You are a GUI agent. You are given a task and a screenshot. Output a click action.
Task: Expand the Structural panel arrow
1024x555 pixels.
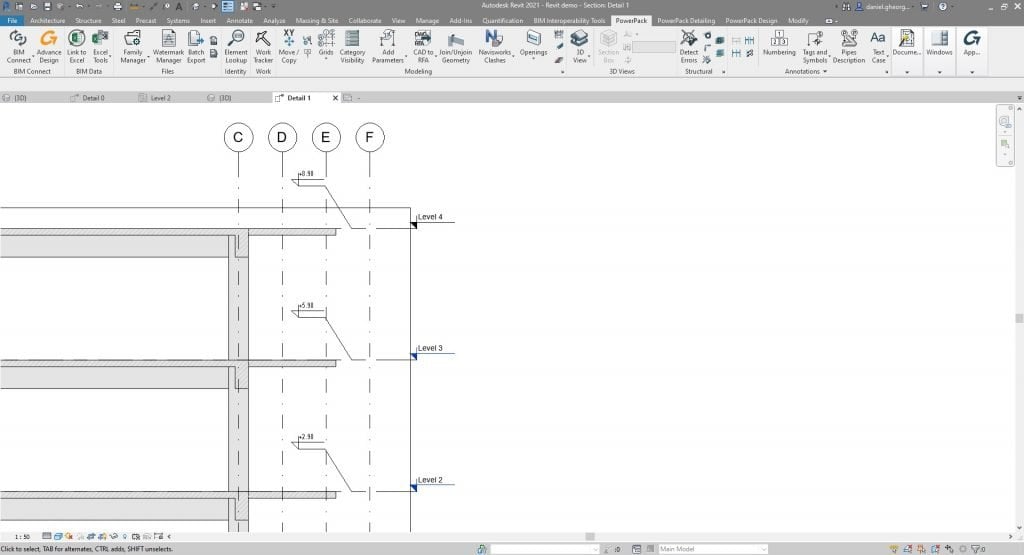(724, 72)
